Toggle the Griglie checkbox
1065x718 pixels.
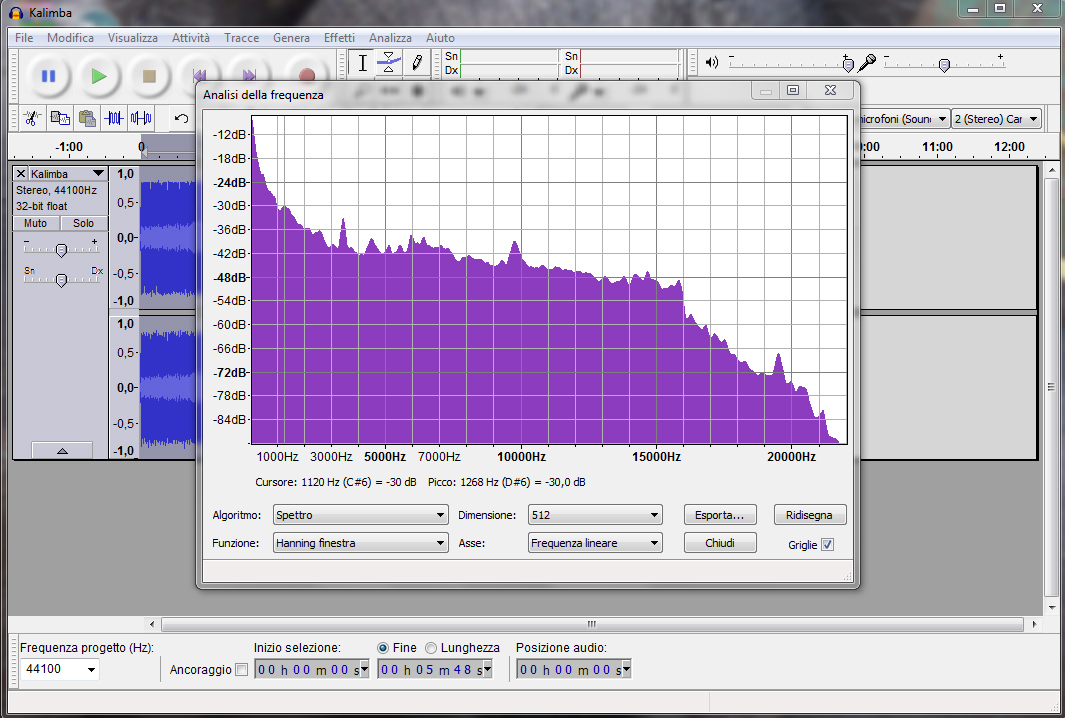point(827,545)
